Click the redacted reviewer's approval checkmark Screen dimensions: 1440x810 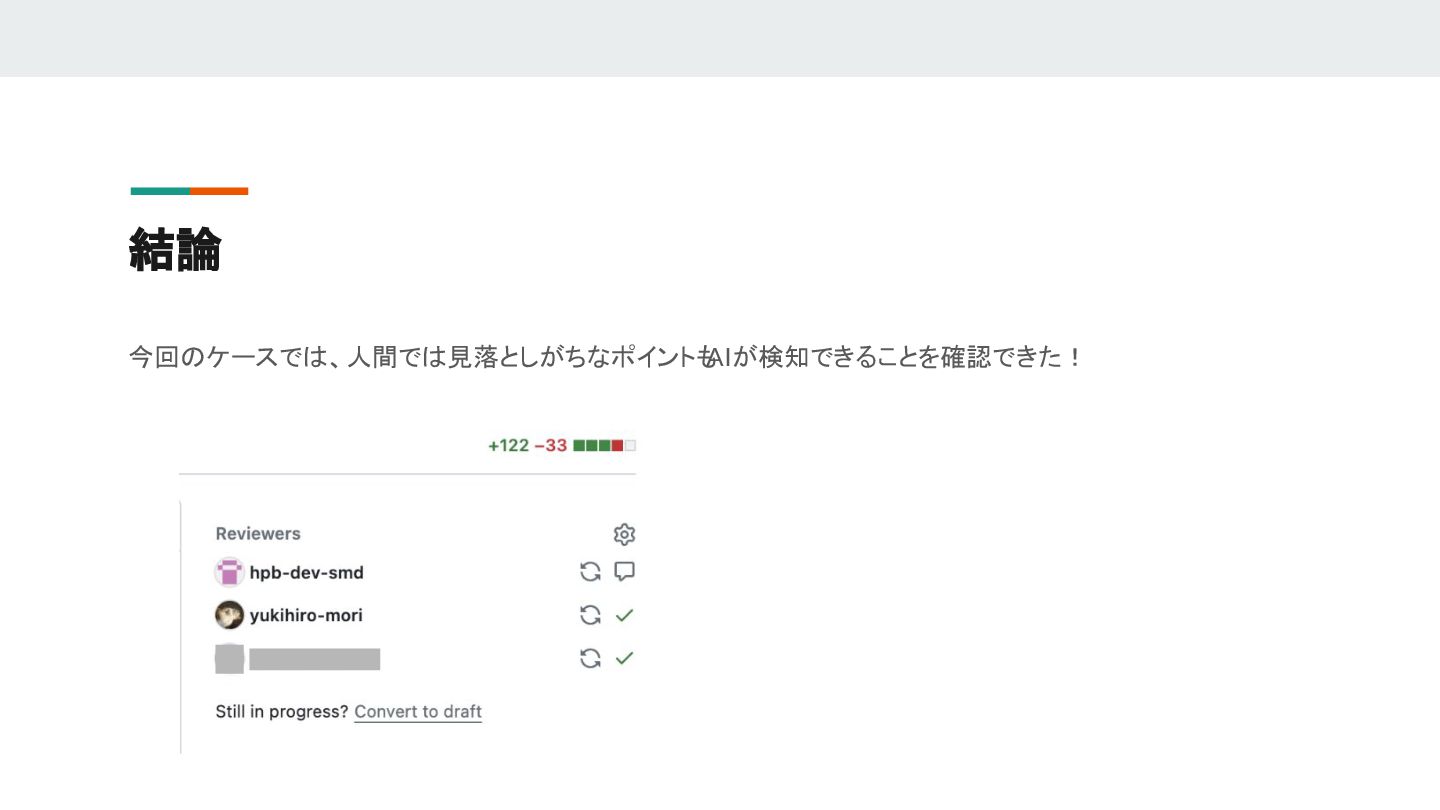624,658
